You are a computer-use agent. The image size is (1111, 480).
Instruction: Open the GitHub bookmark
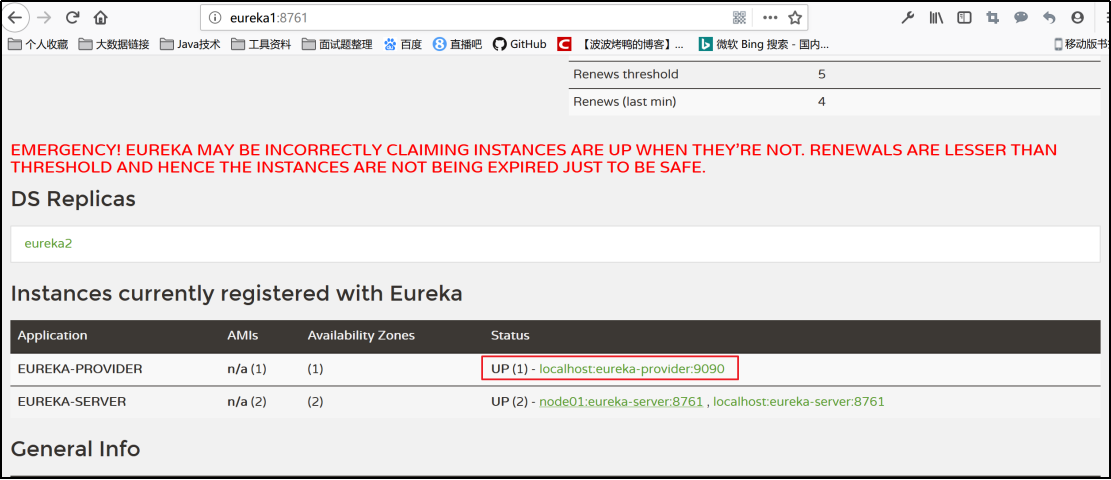click(x=519, y=44)
